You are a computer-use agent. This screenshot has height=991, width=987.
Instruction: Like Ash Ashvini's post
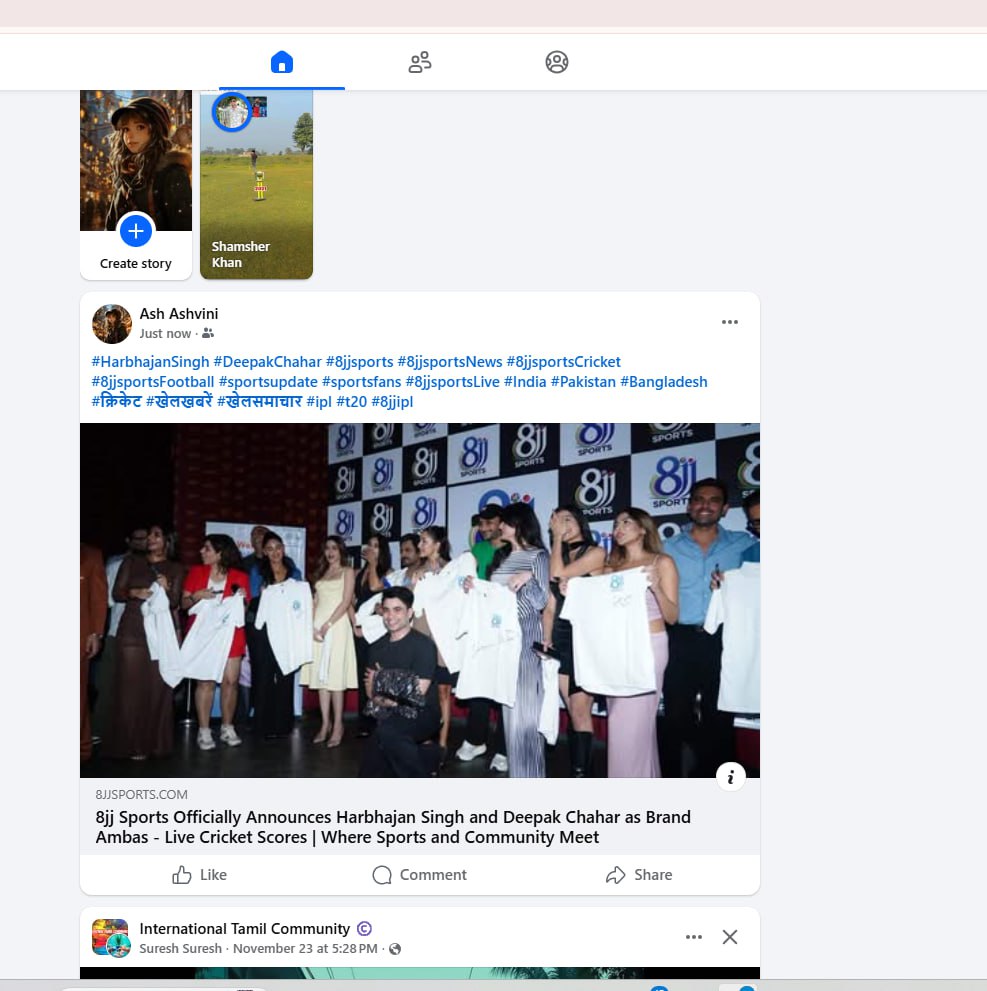click(x=200, y=875)
